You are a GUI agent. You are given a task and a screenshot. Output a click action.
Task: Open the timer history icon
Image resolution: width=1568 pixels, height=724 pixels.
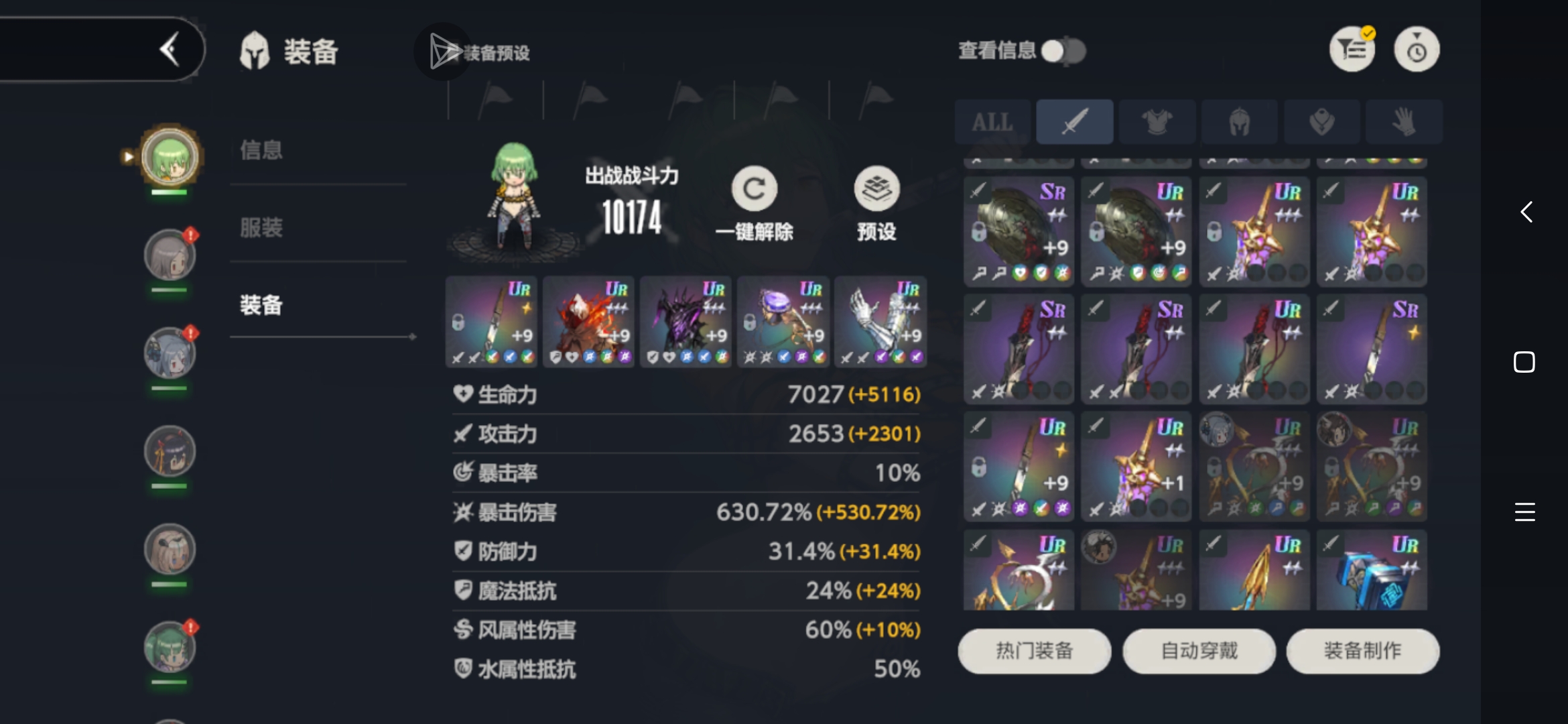[x=1417, y=50]
